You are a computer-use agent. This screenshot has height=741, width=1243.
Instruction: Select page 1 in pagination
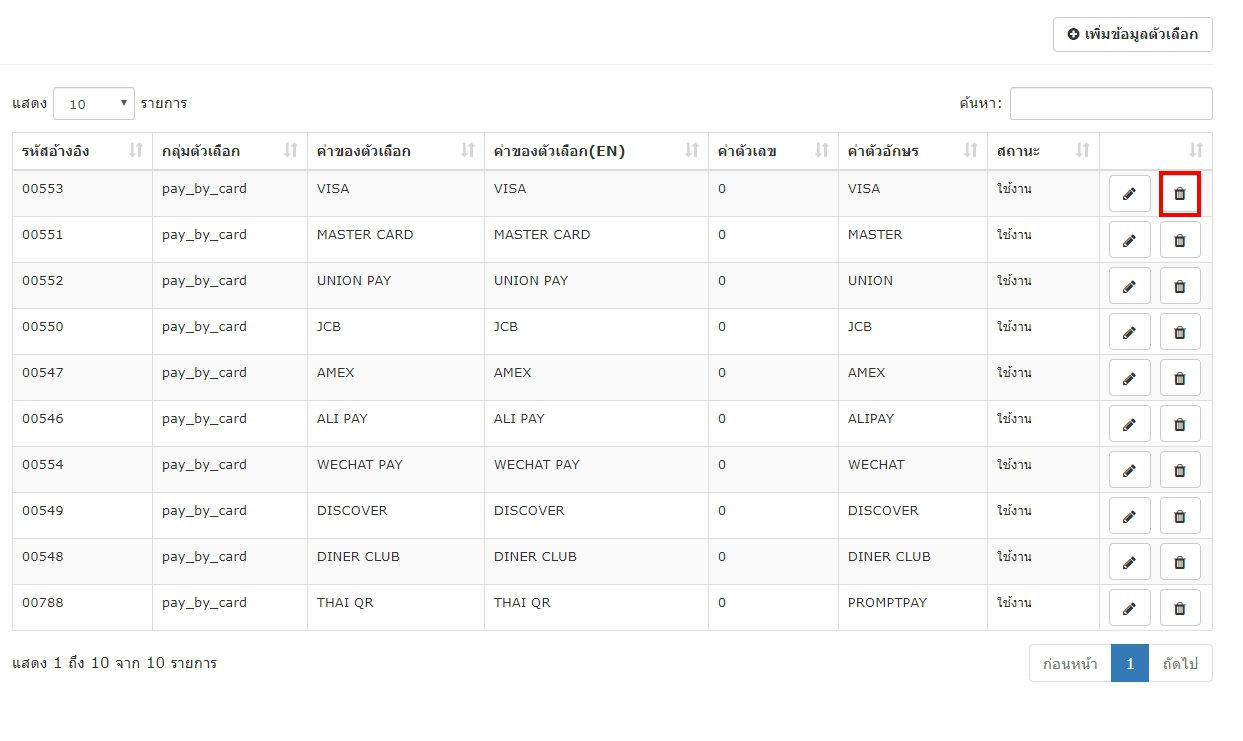click(1130, 663)
